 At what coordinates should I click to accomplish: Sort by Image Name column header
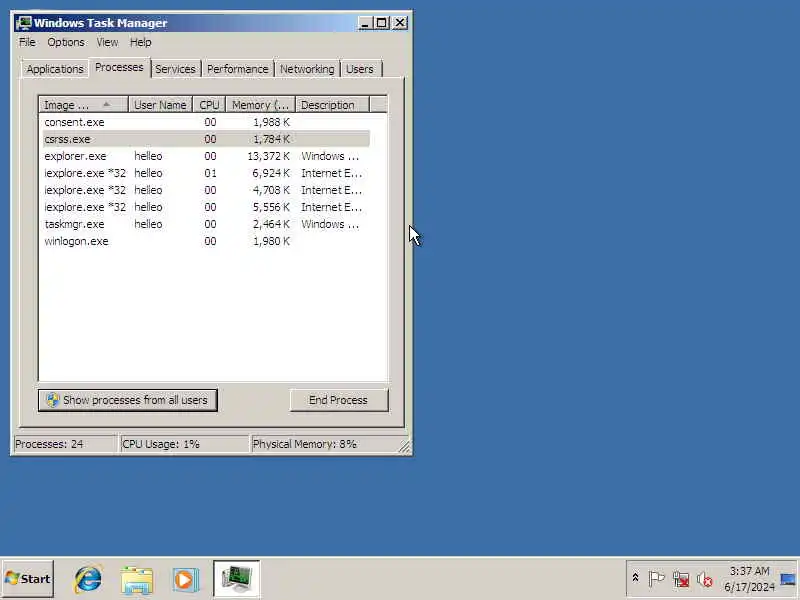[83, 105]
